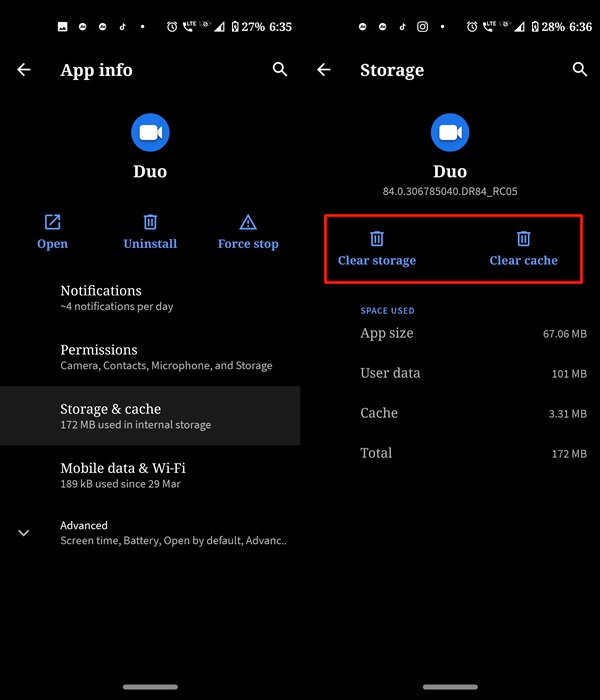Tap the right screen navigation gesture bar
The width and height of the screenshot is (600, 700).
(450, 687)
